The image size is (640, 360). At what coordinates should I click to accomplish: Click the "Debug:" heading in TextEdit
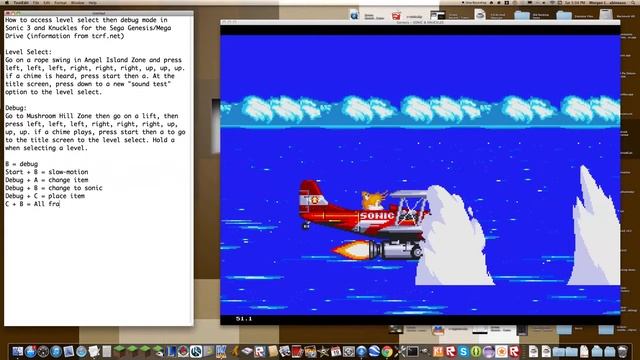click(16, 108)
